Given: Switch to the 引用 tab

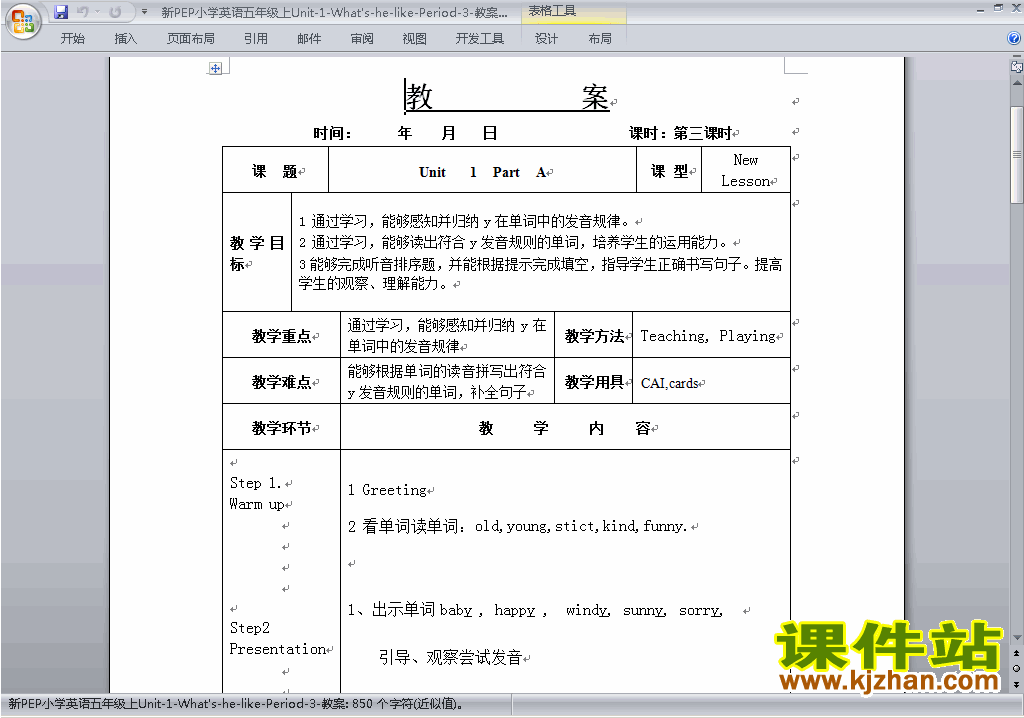Looking at the screenshot, I should pos(256,39).
